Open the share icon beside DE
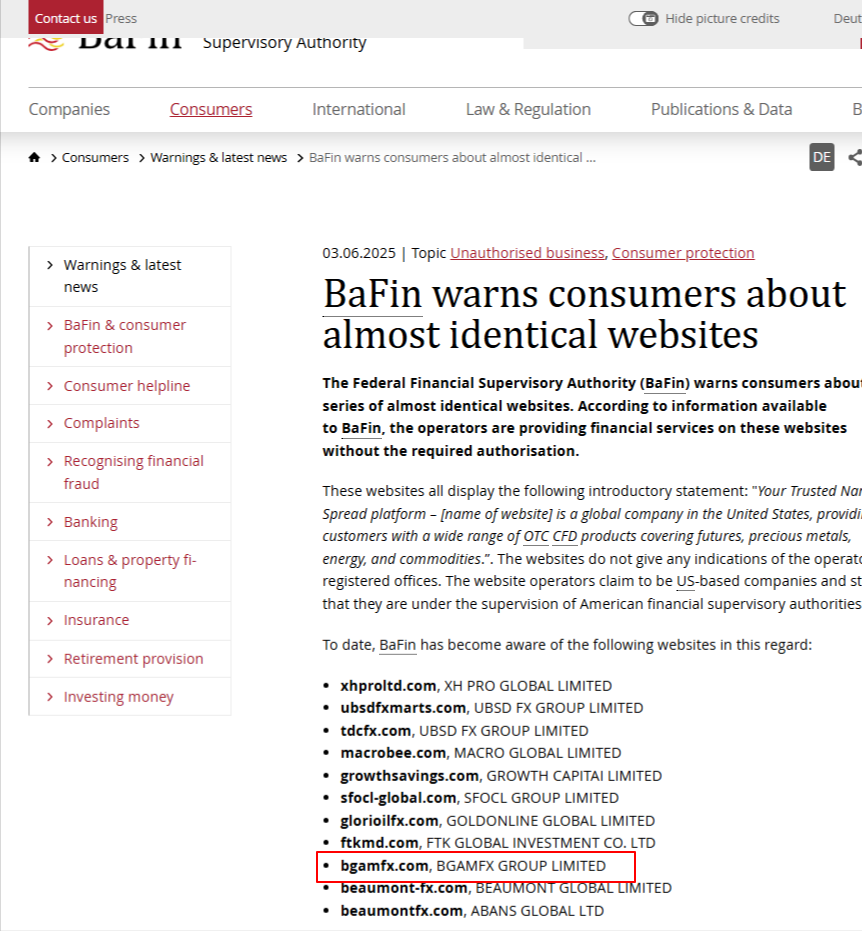The width and height of the screenshot is (862, 931). point(855,157)
